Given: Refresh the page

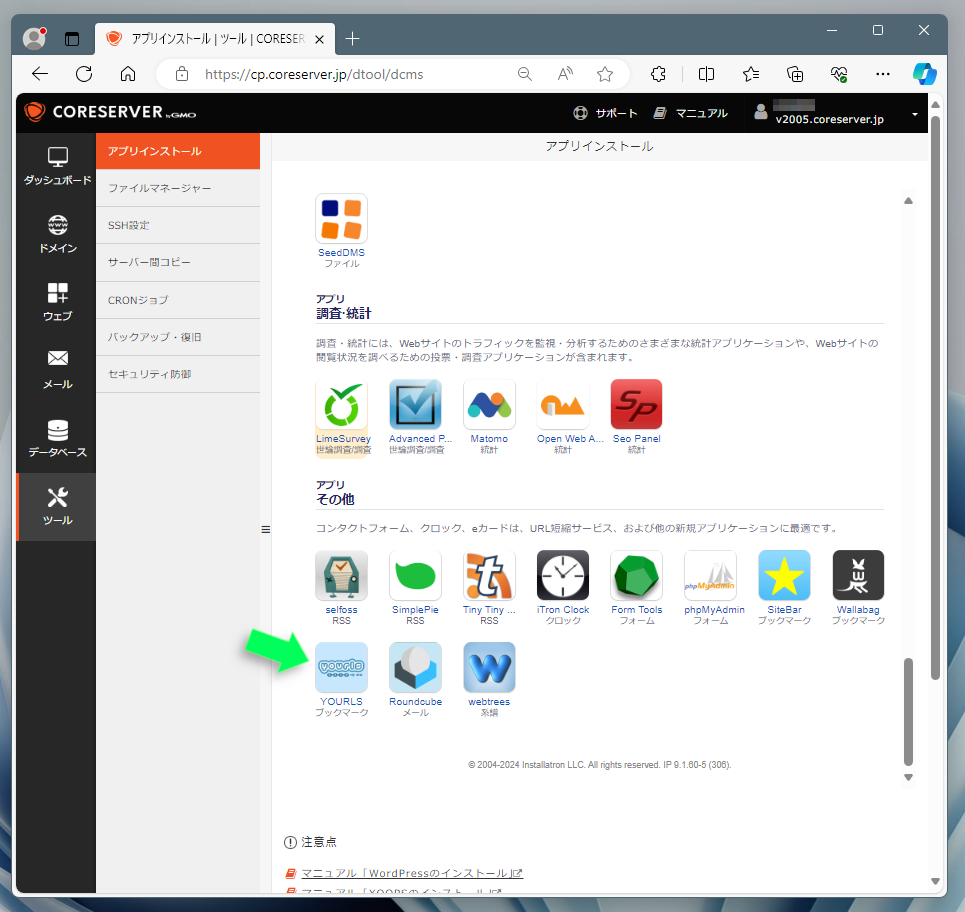Looking at the screenshot, I should [x=84, y=74].
